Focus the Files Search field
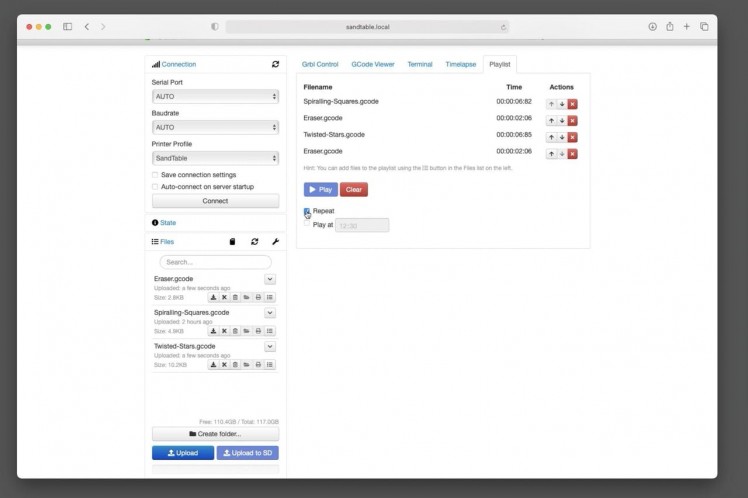The width and height of the screenshot is (748, 498). point(216,262)
